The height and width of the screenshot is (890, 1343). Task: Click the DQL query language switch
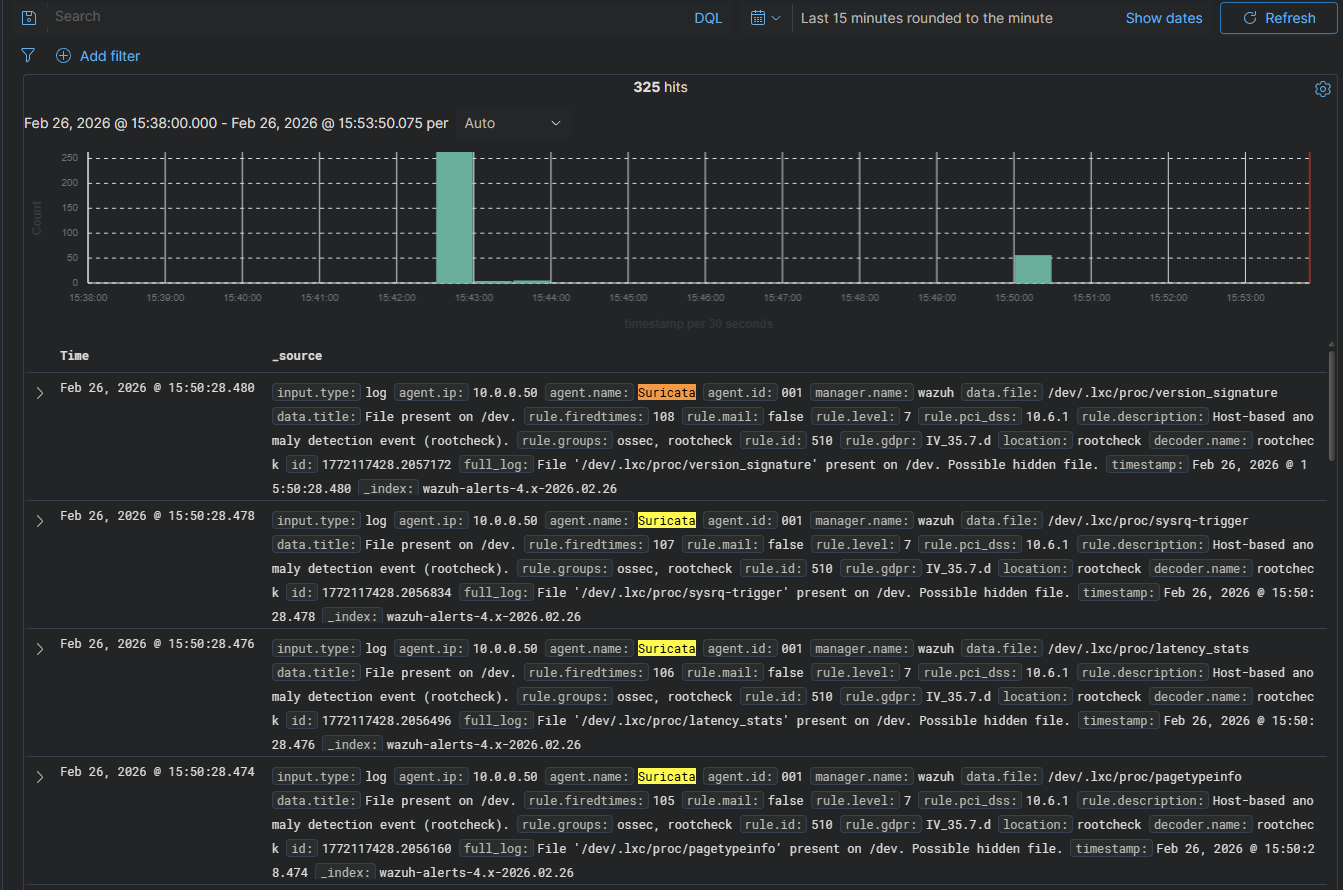(708, 18)
